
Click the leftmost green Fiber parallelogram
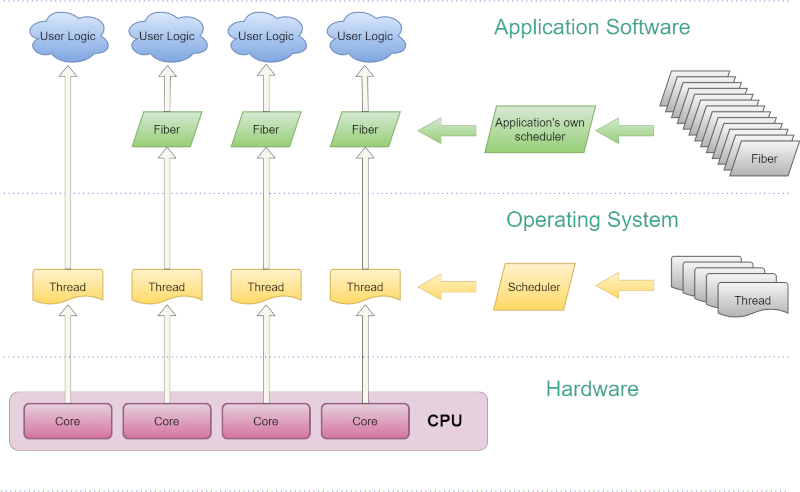(x=167, y=129)
